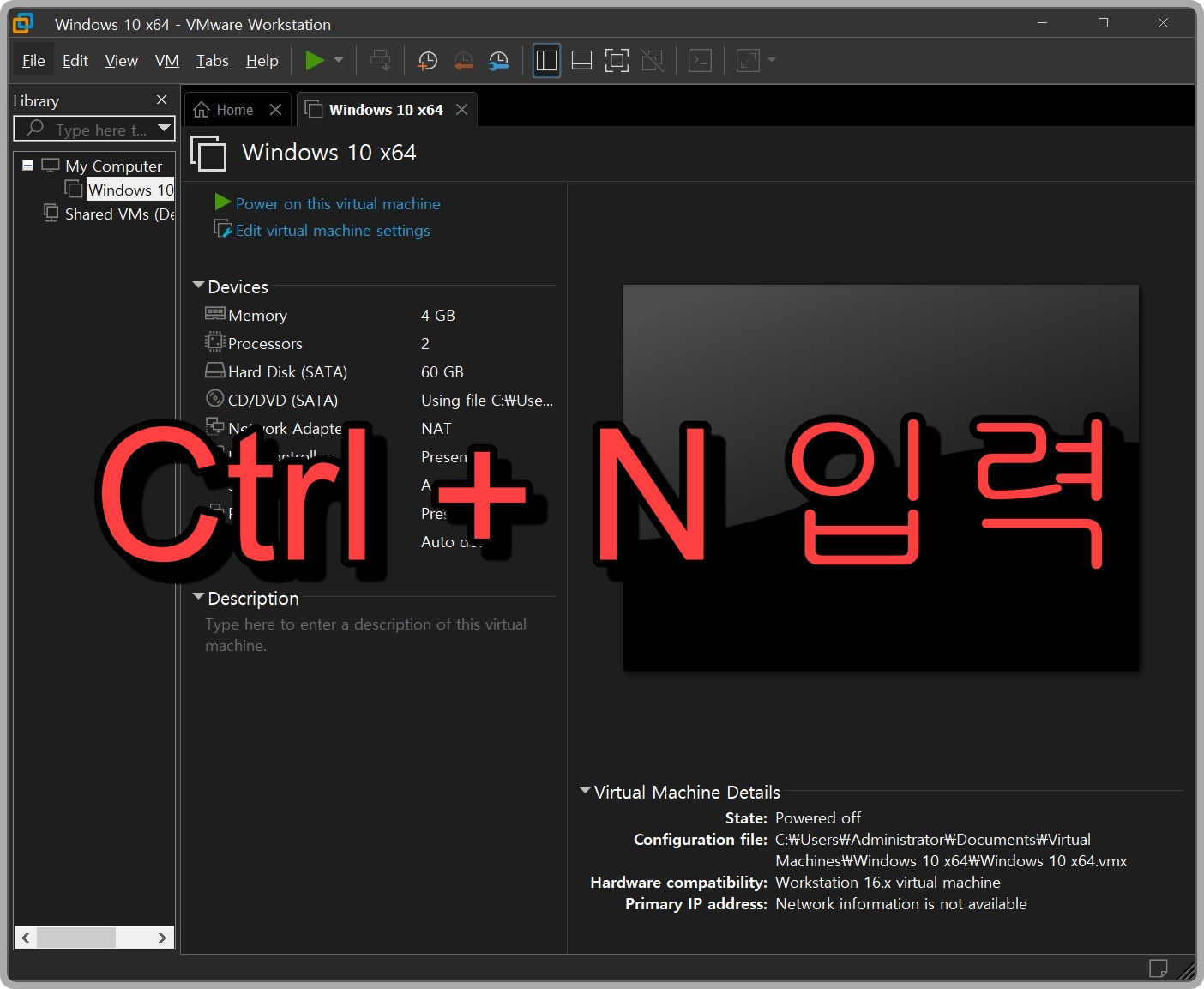The image size is (1204, 989).
Task: Click the Processors device row
Action: point(379,343)
